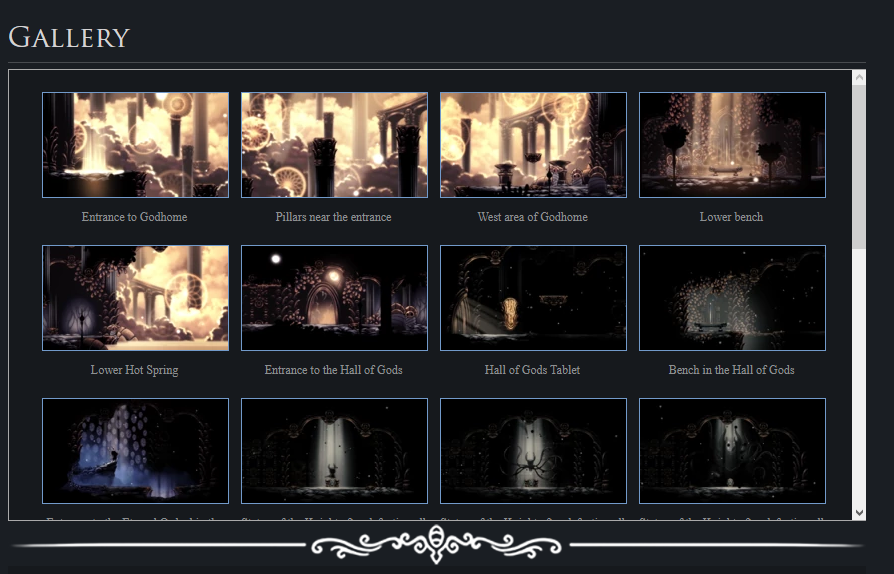Viewport: 894px width, 574px height.
Task: Click the "Lower Hot Spring" caption
Action: [x=135, y=370]
